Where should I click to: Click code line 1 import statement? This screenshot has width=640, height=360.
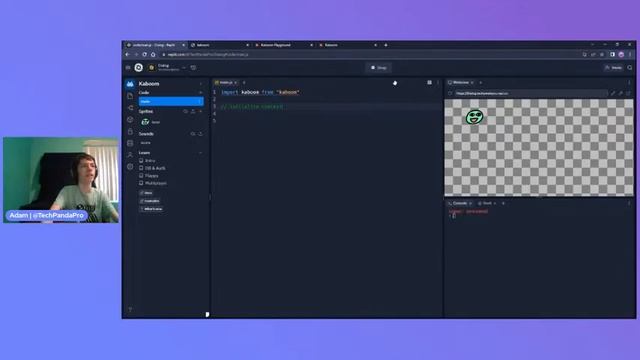coord(260,92)
